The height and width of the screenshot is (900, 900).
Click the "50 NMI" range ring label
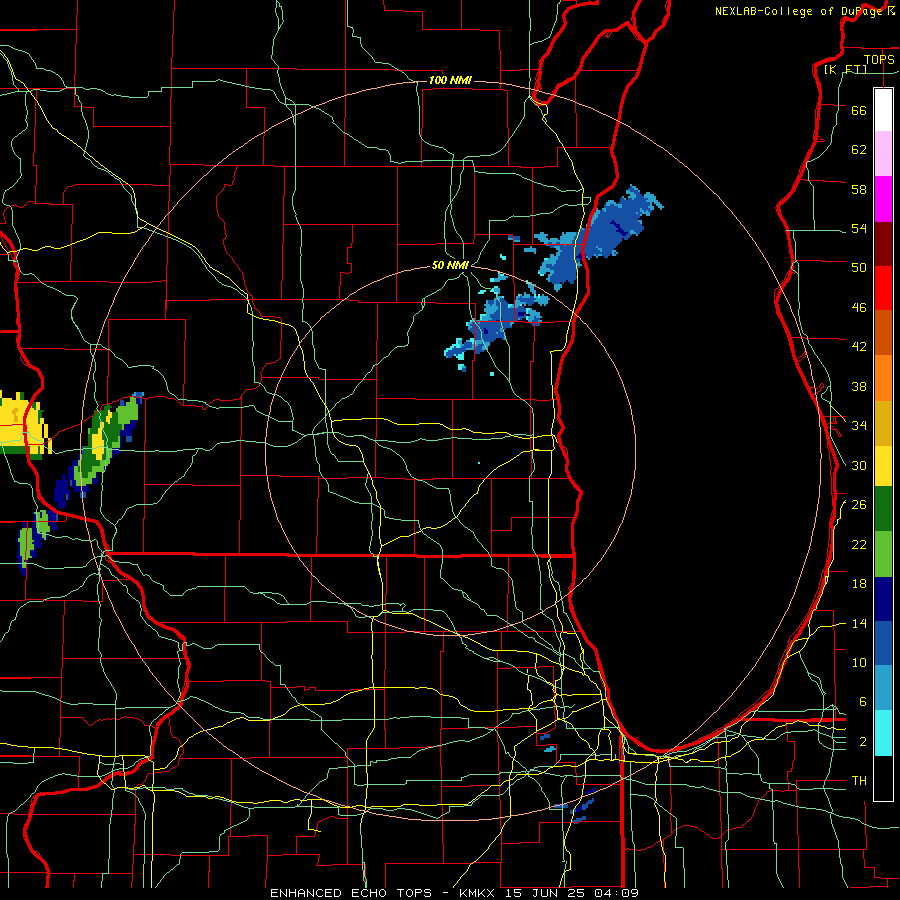click(x=450, y=265)
